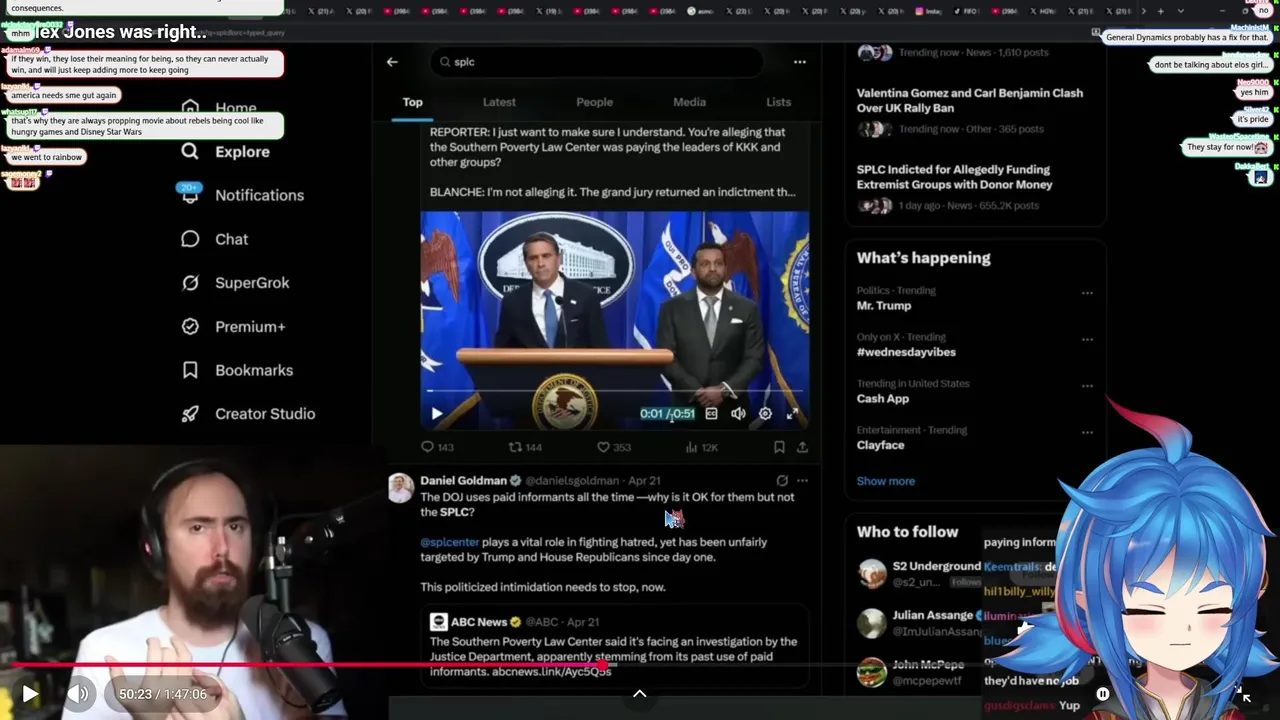
Task: Switch to the Latest search tab
Action: tap(499, 102)
